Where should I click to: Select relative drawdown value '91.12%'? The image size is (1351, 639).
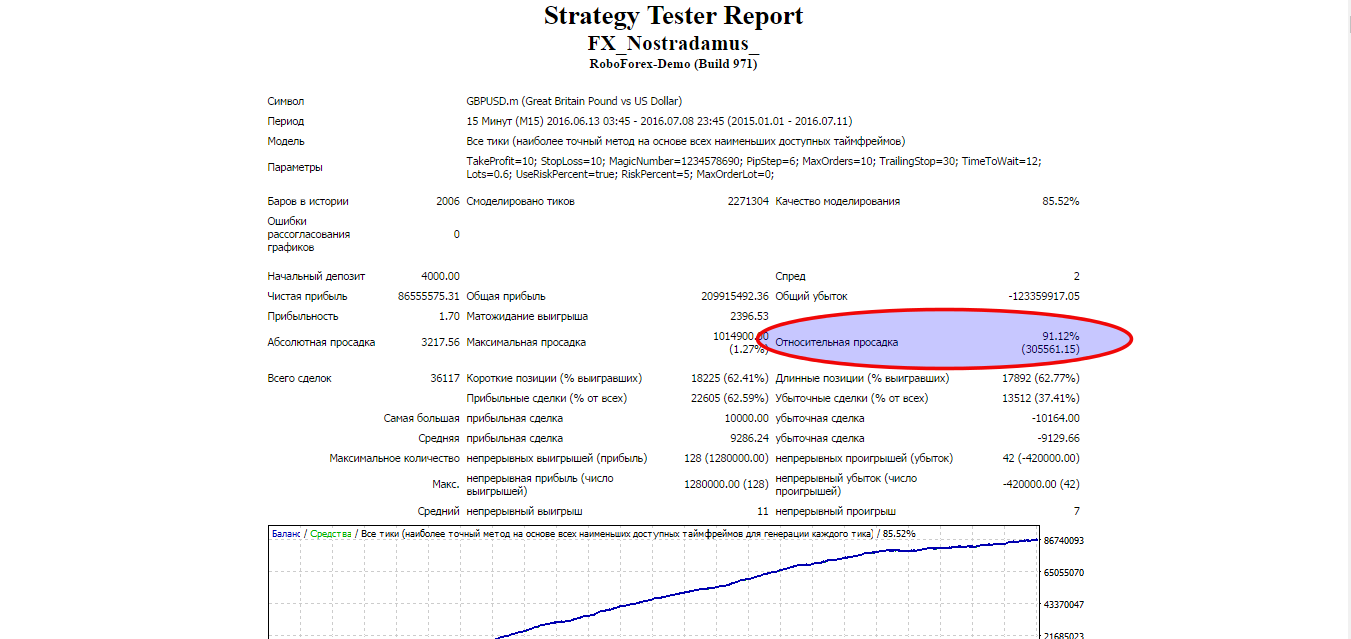click(x=1061, y=336)
